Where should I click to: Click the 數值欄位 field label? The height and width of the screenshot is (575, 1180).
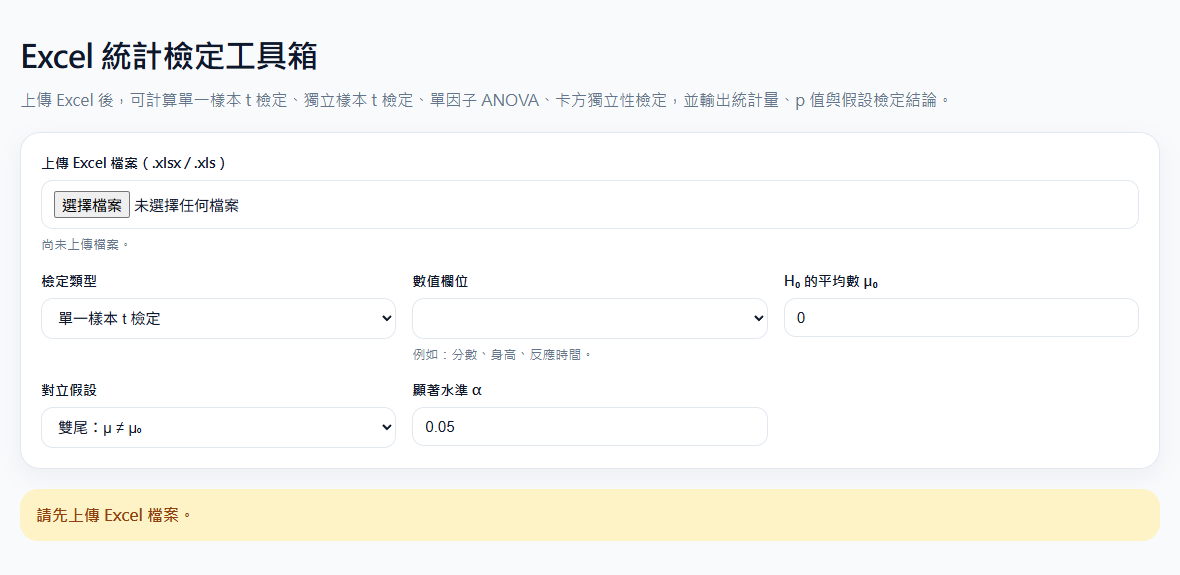coord(440,281)
